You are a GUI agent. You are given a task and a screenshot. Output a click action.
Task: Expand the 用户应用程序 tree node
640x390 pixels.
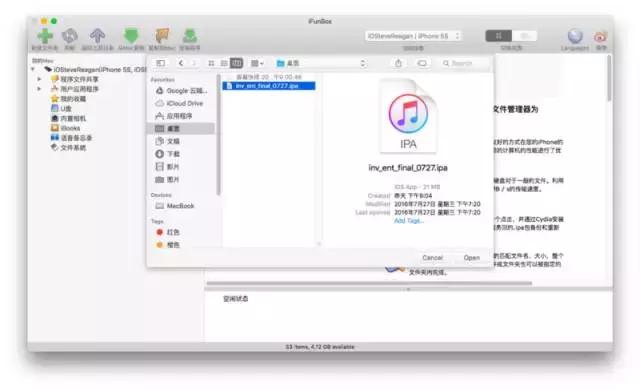(39, 89)
